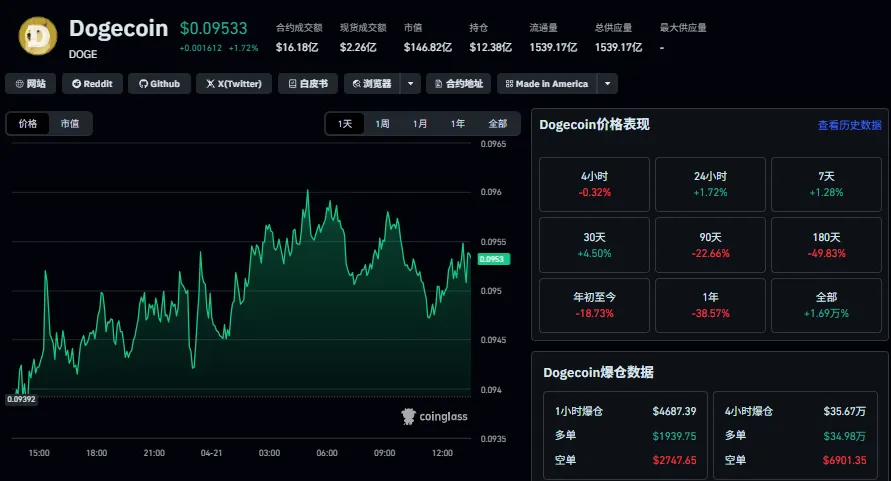Click the Dogecoin coin logo
The height and width of the screenshot is (481, 891).
pos(38,36)
